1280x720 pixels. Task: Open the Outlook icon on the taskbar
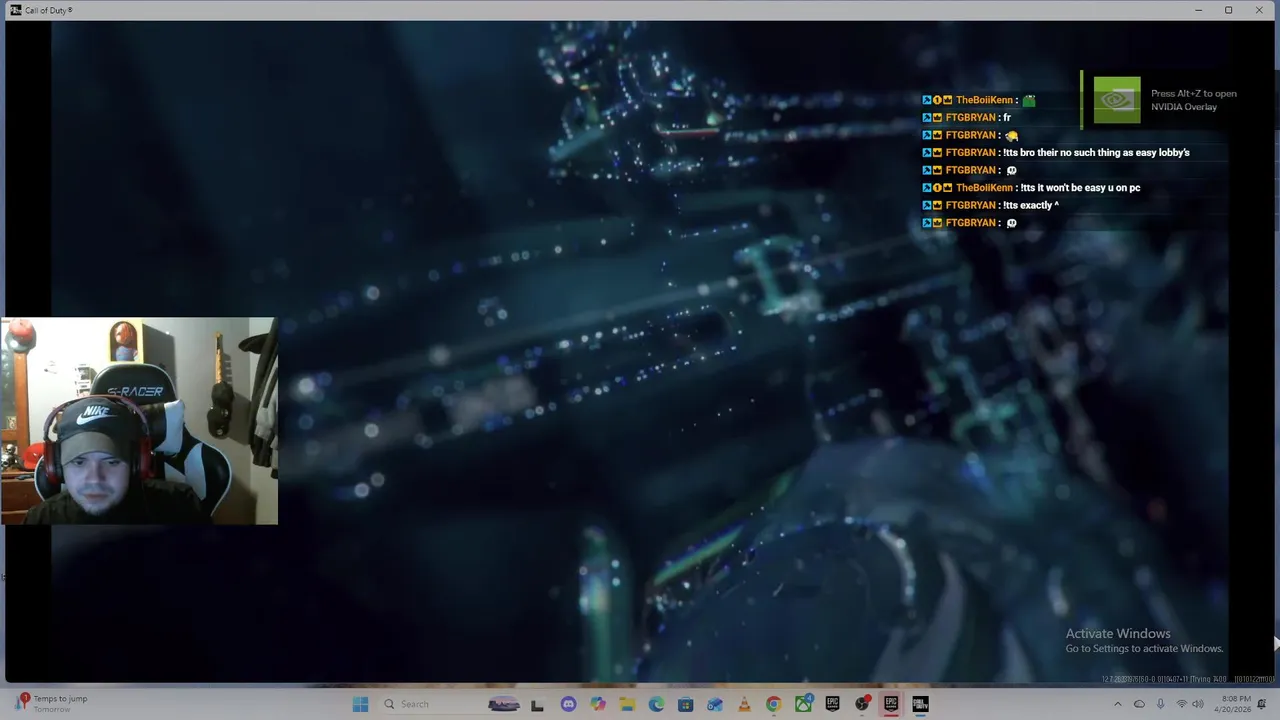click(x=715, y=704)
